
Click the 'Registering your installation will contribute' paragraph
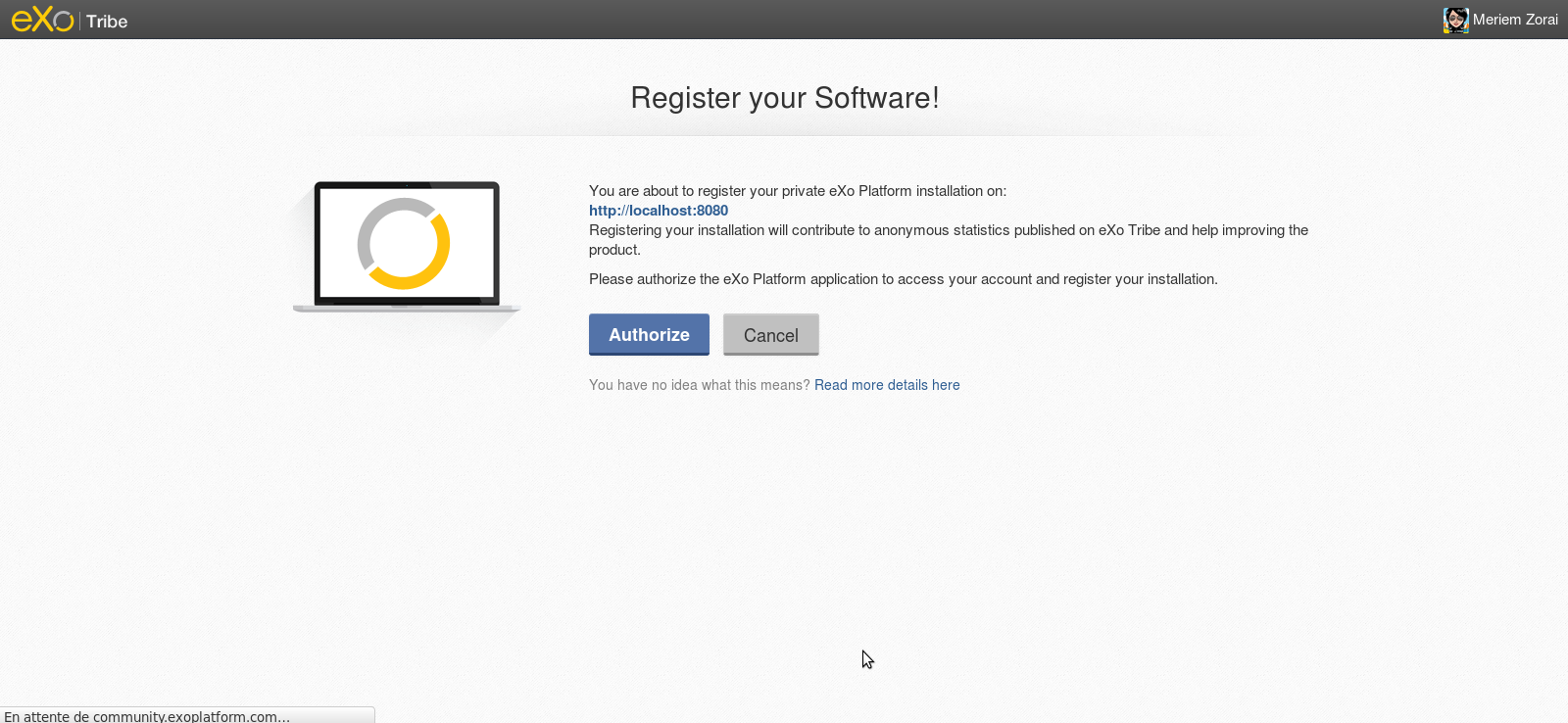click(949, 240)
